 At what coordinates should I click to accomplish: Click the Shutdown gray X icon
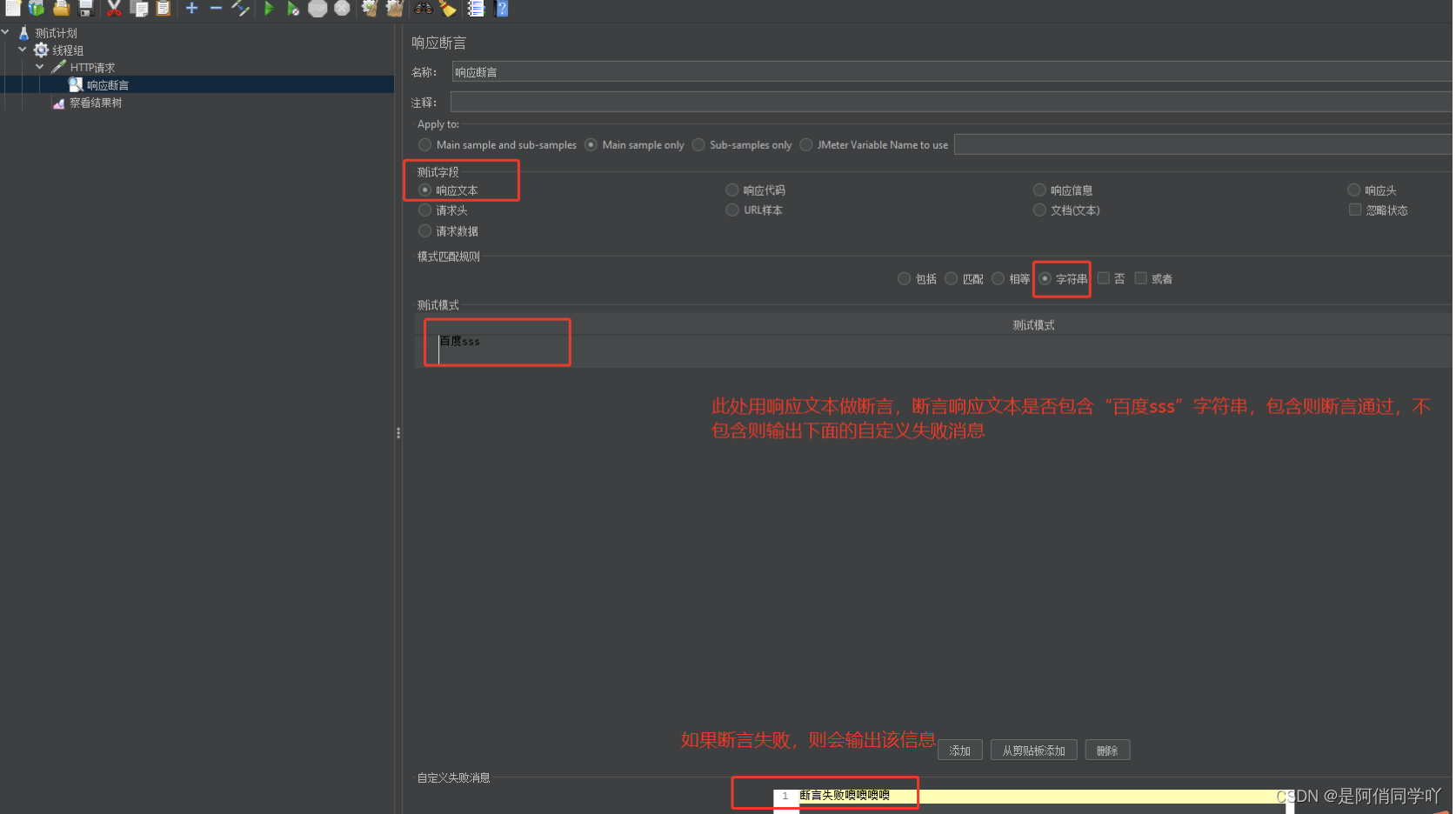342,8
